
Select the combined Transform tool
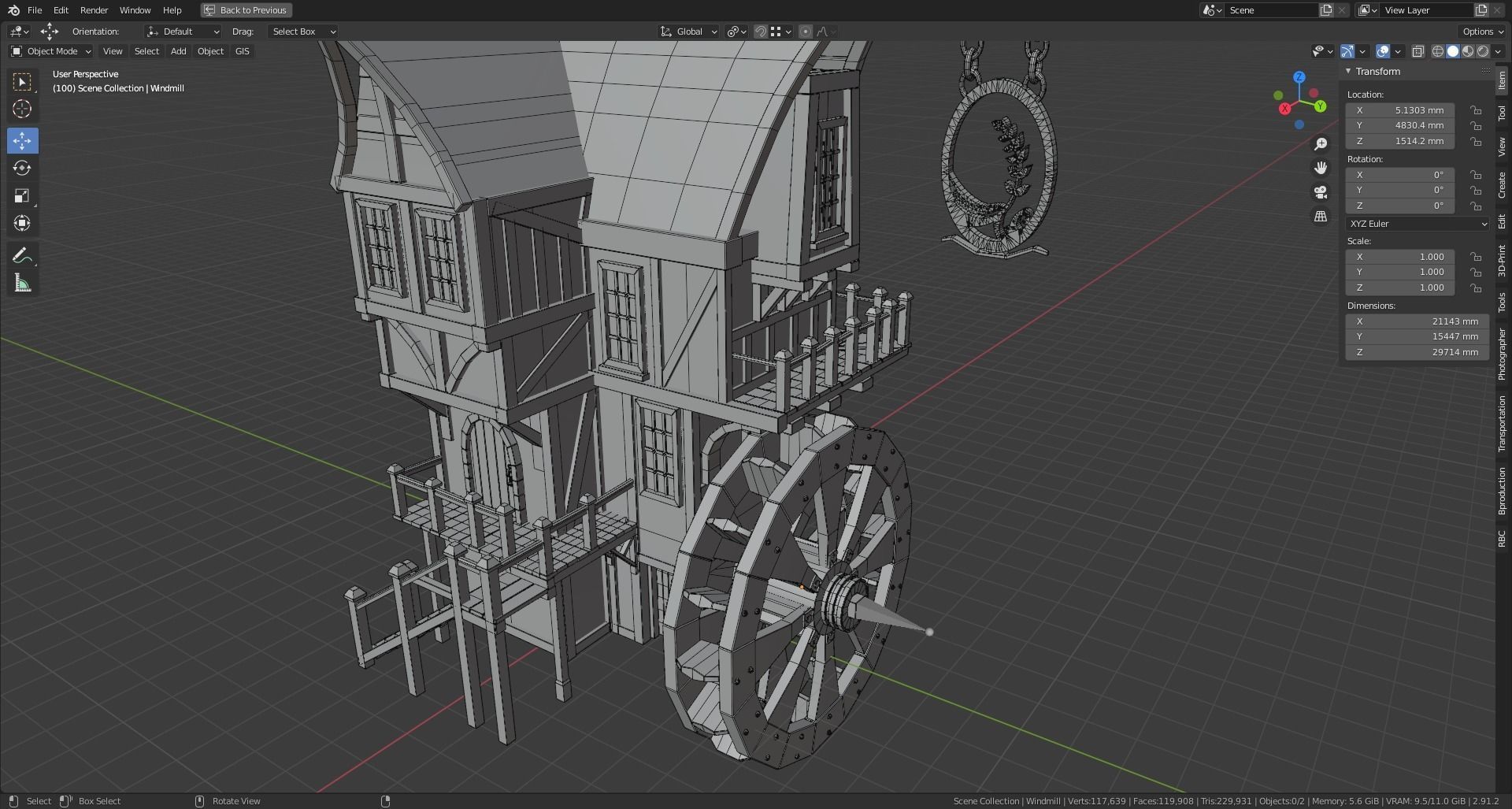coord(22,224)
